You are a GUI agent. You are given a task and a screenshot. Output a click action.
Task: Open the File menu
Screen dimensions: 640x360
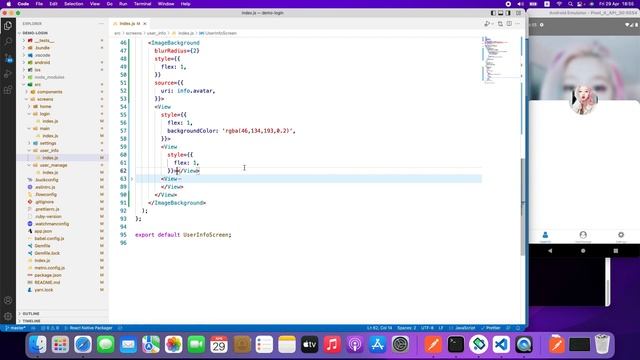pos(39,4)
